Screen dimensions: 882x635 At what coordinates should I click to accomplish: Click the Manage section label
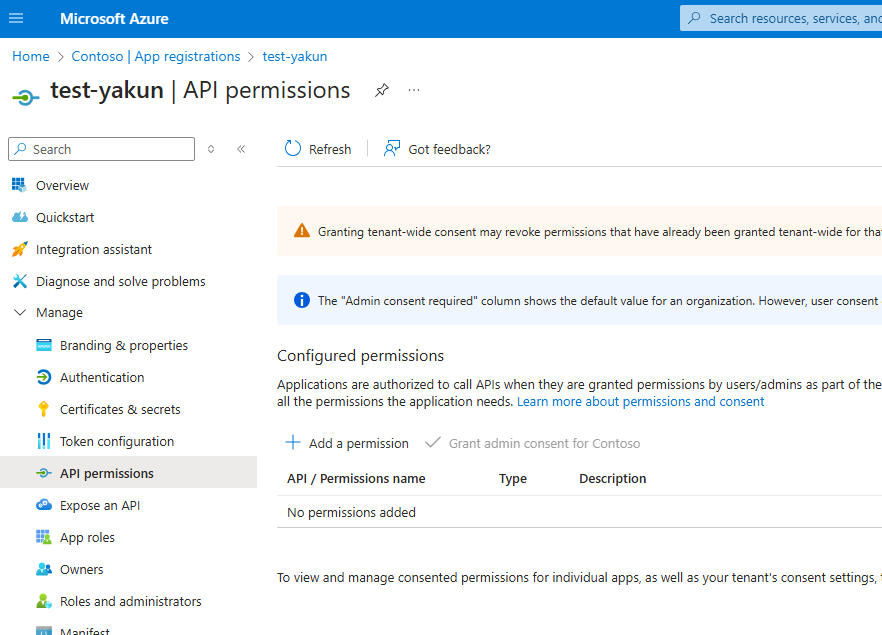[x=60, y=312]
